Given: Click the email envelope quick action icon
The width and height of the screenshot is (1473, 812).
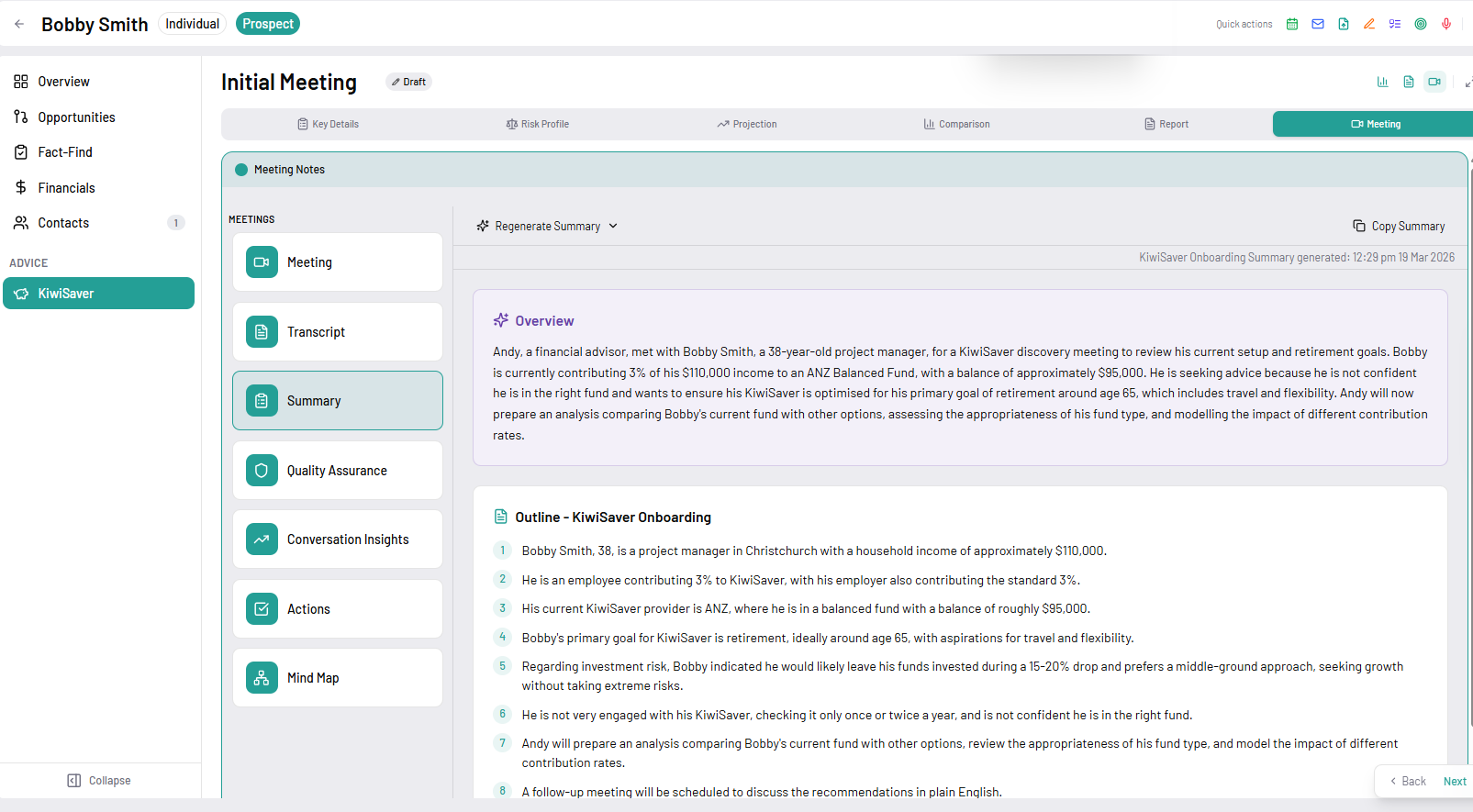Looking at the screenshot, I should [x=1317, y=24].
